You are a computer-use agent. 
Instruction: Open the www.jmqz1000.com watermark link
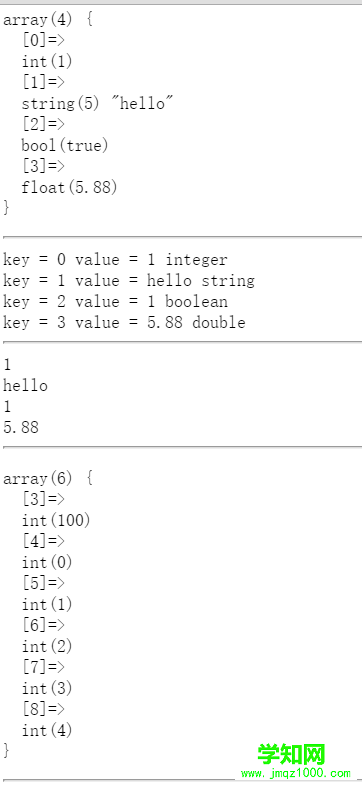point(296,773)
